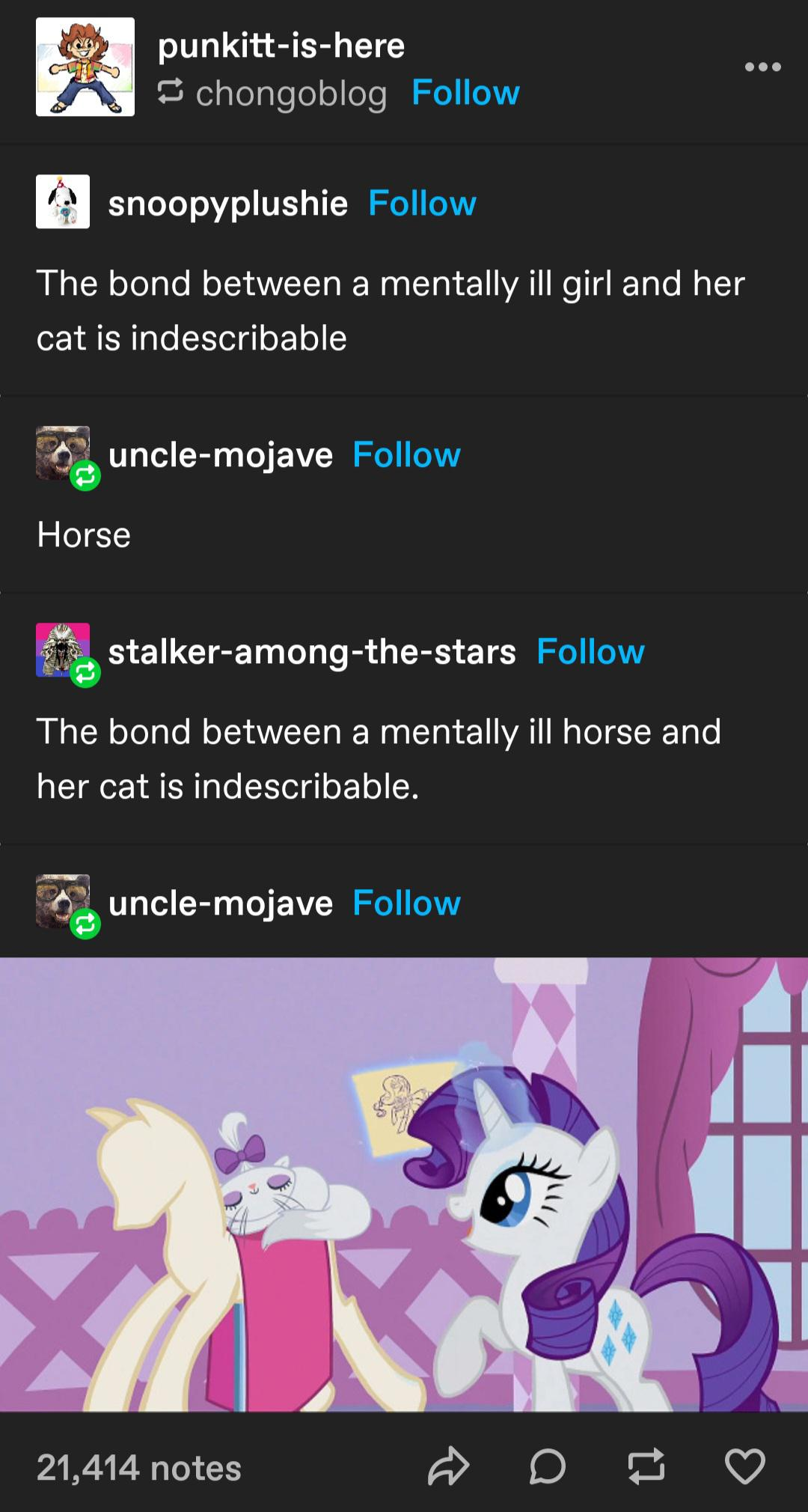Follow chongoblog
The width and height of the screenshot is (808, 1512).
point(465,93)
